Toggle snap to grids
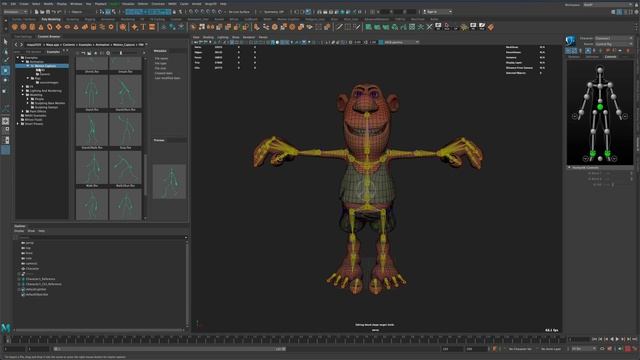Image resolution: width=640 pixels, height=360 pixels. pyautogui.click(x=191, y=12)
